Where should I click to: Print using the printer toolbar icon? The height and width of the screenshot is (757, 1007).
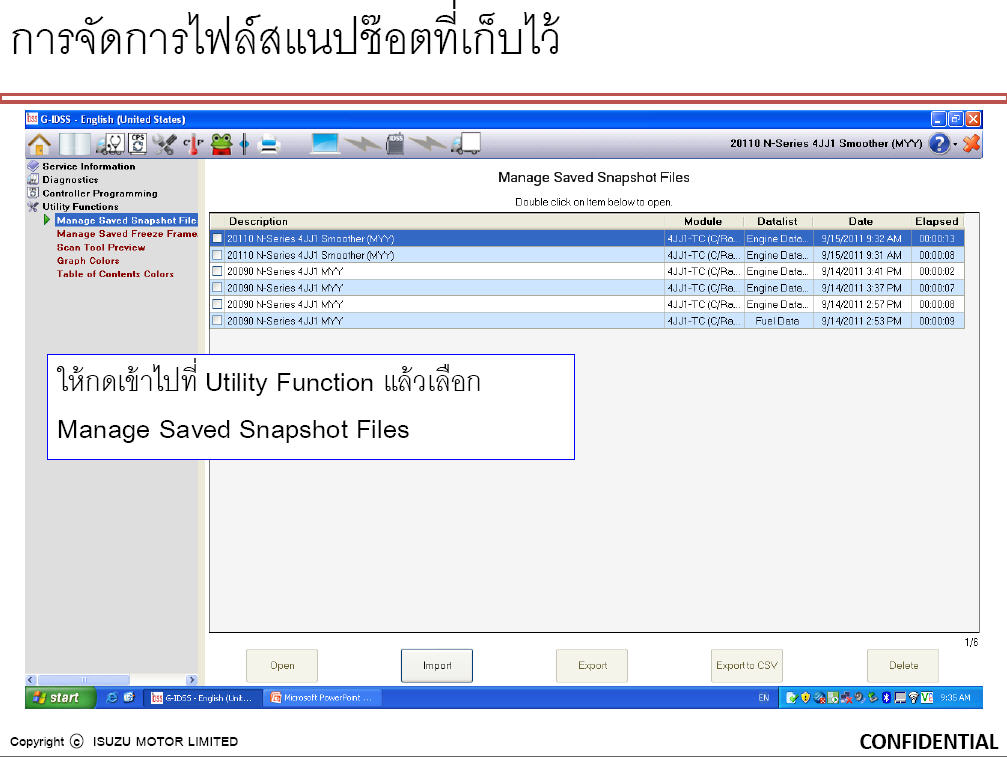tap(269, 144)
